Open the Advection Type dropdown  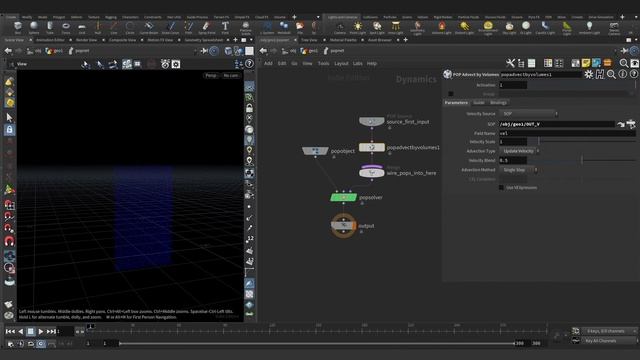(520, 151)
